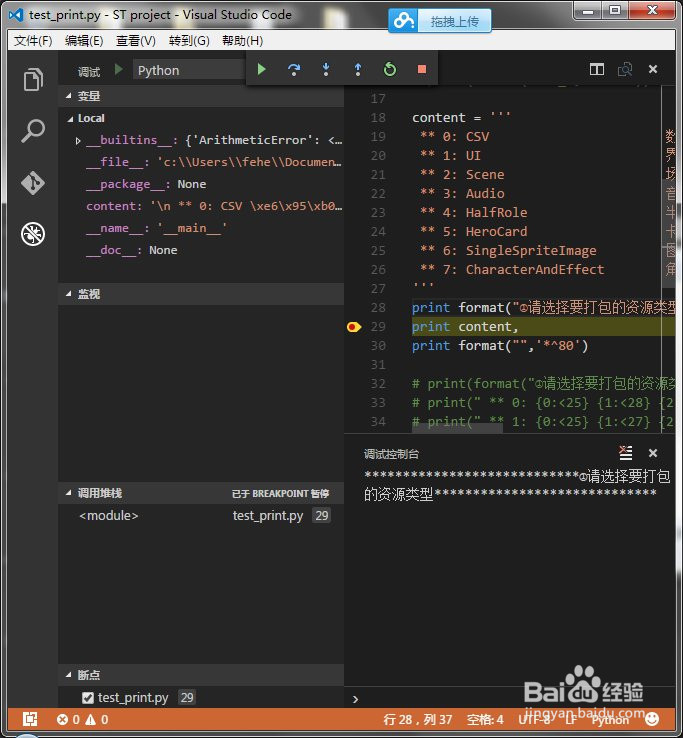Click the 已于 BREAKPOINT 暂停 status label

[x=280, y=493]
